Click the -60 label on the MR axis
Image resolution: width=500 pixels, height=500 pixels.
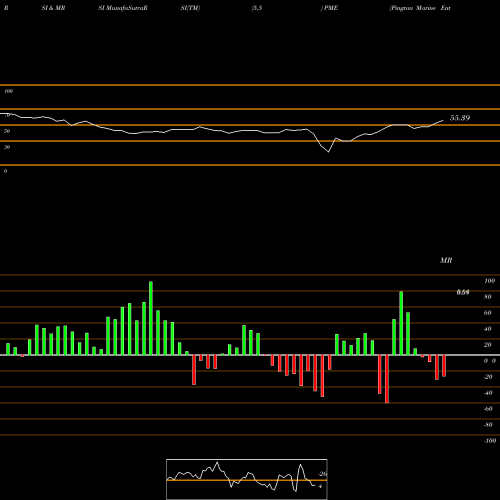point(488,409)
